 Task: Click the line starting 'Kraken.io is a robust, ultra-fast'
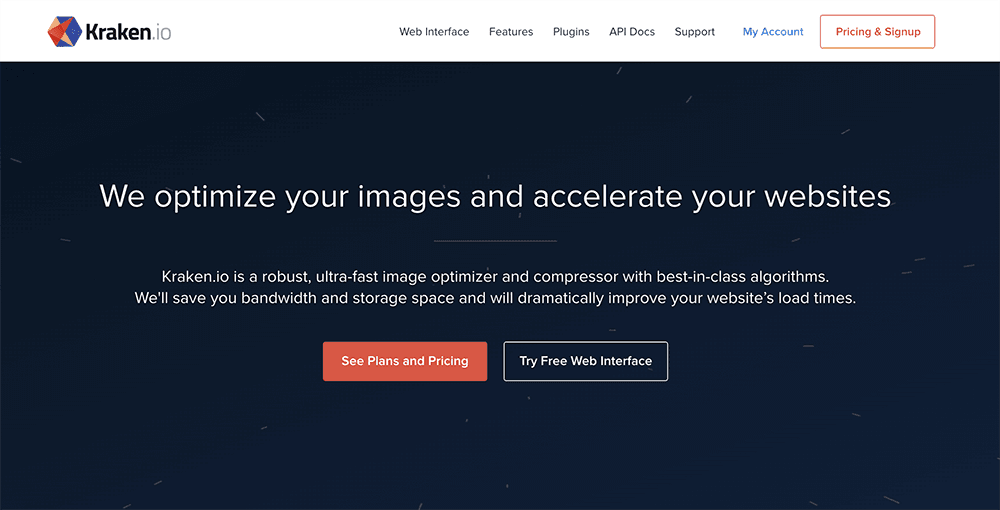(495, 277)
